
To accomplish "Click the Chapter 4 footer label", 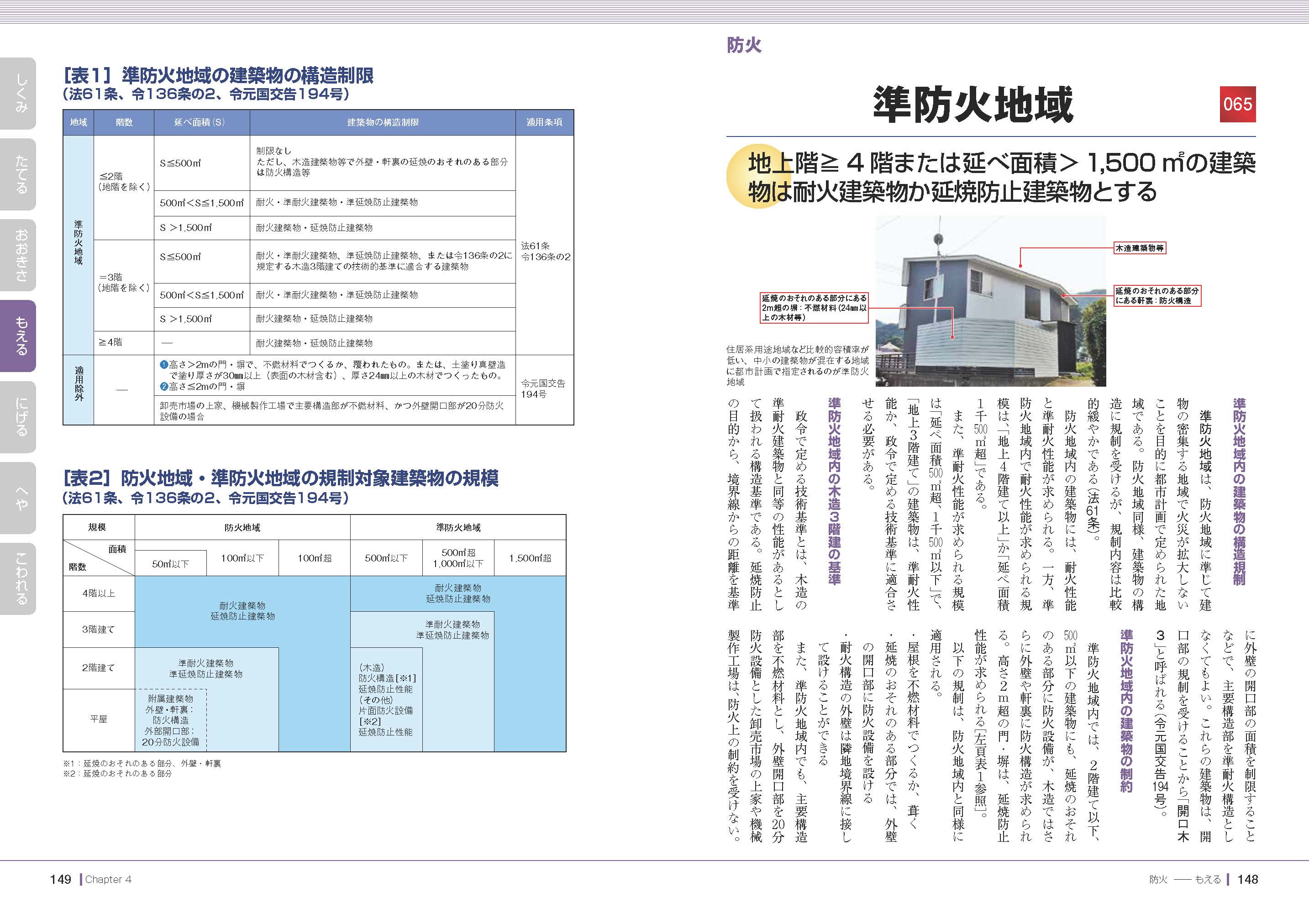I will (x=108, y=880).
